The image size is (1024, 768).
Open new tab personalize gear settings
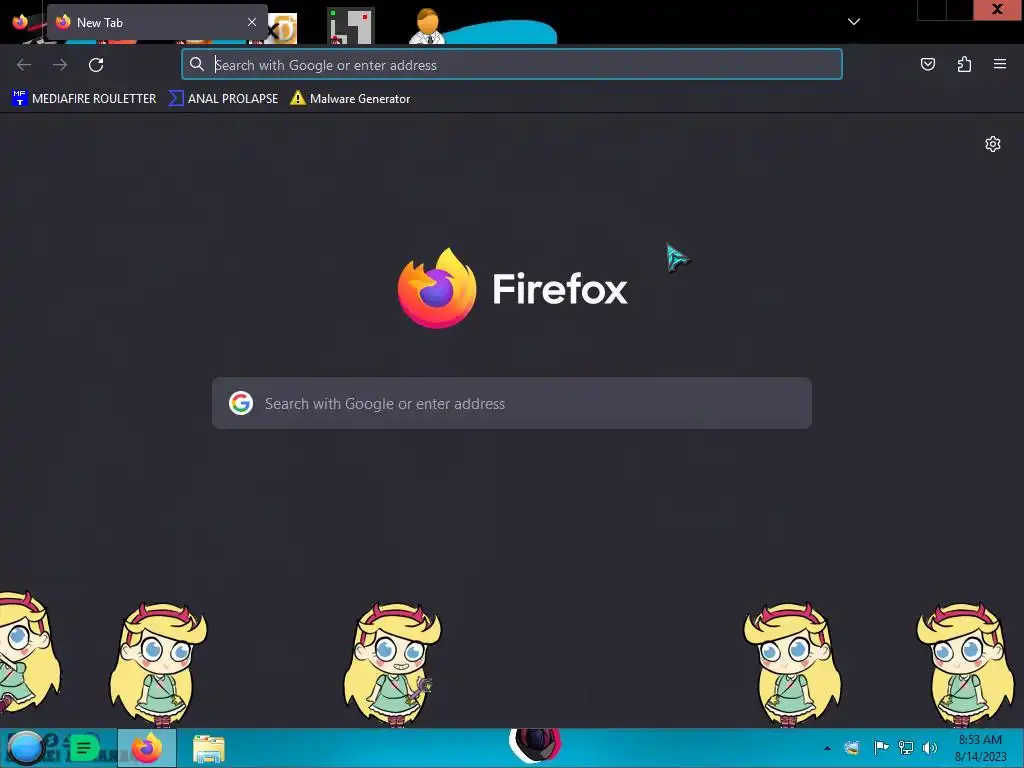tap(992, 144)
